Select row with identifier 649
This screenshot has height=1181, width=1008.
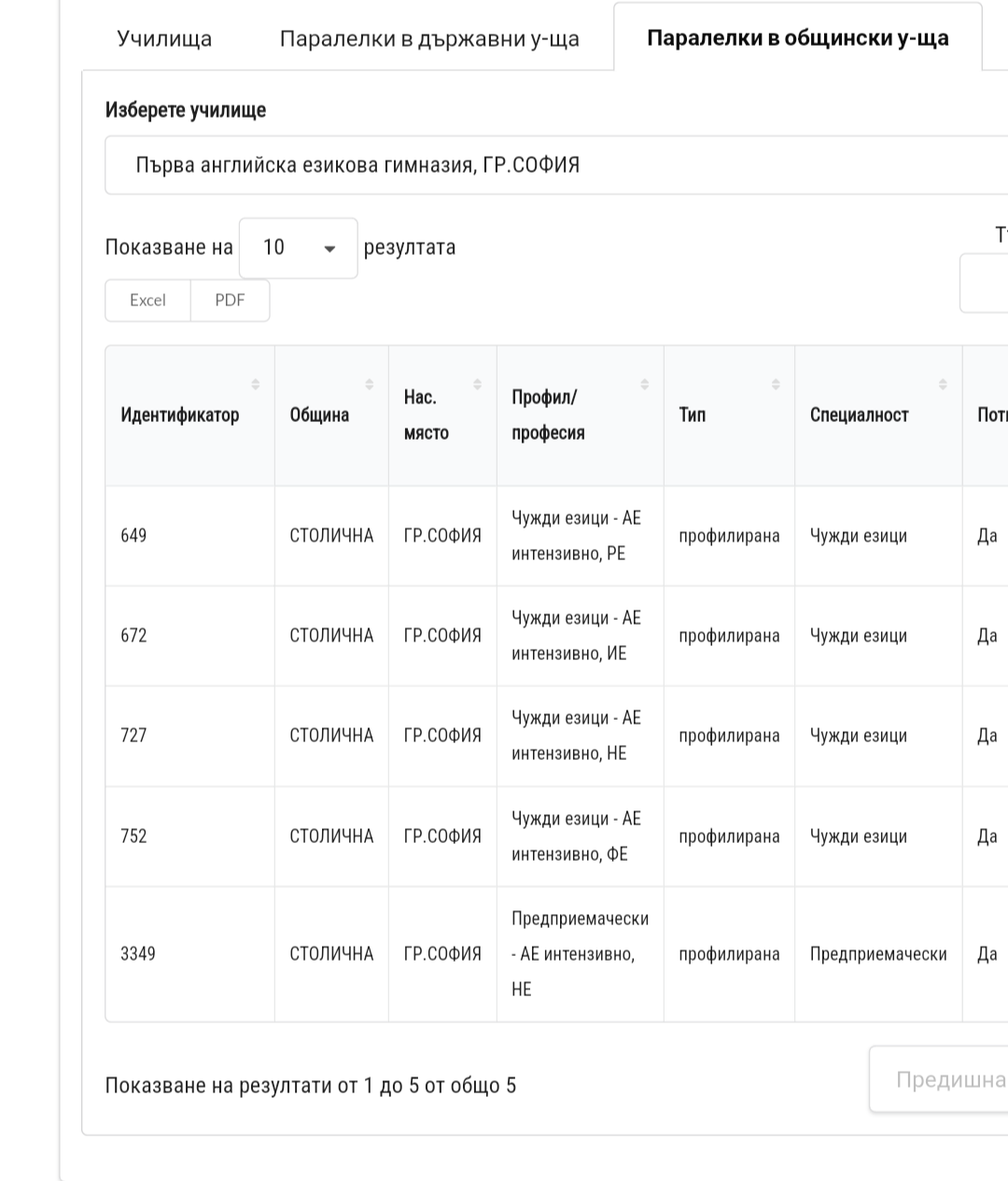(134, 536)
